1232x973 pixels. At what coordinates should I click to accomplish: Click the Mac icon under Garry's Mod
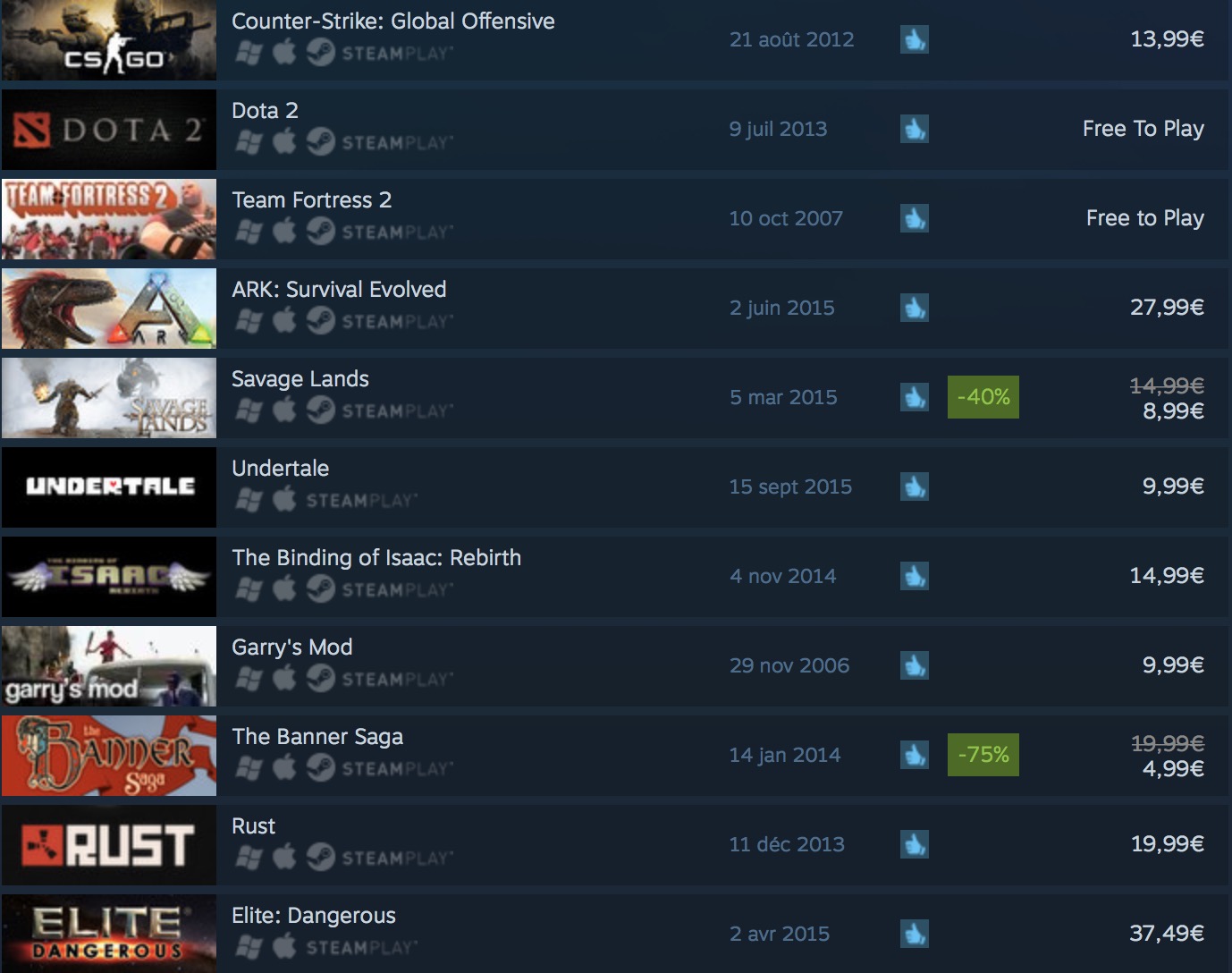(x=284, y=678)
